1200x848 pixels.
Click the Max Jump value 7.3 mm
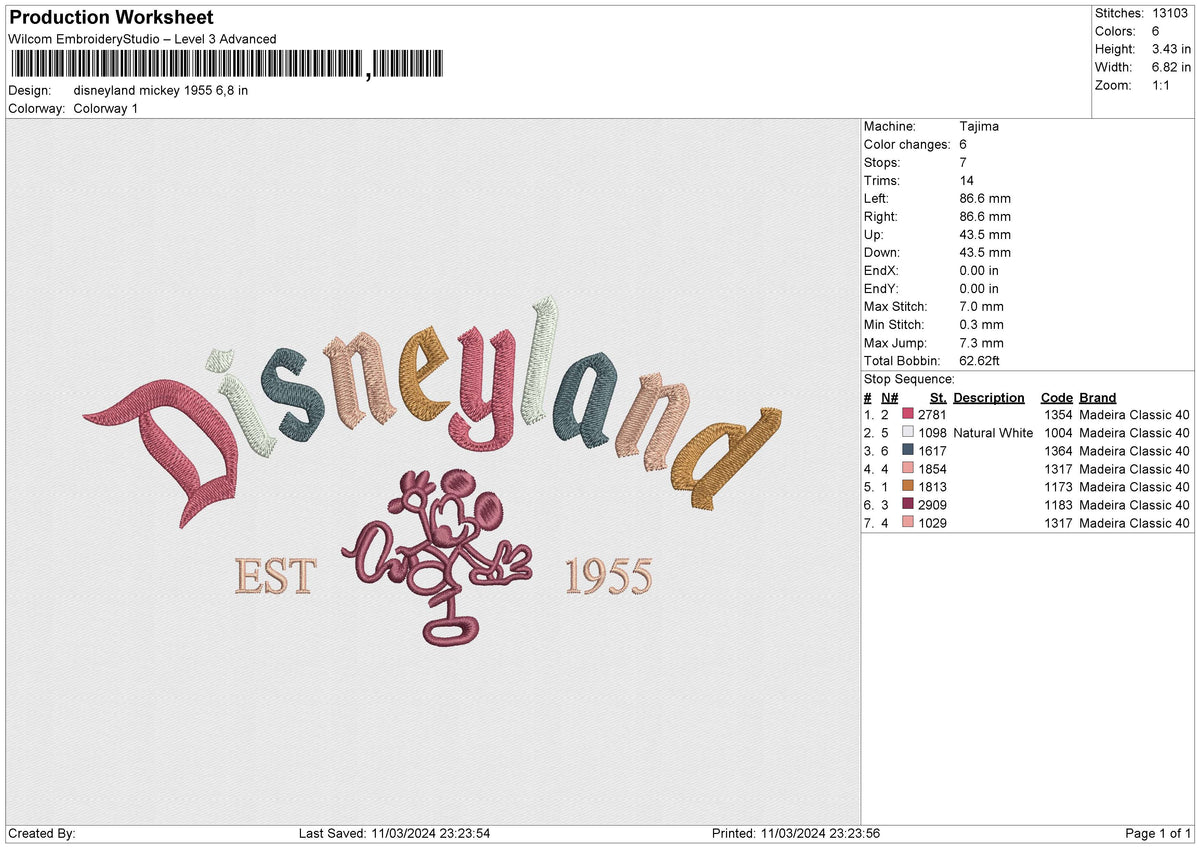[x=981, y=342]
